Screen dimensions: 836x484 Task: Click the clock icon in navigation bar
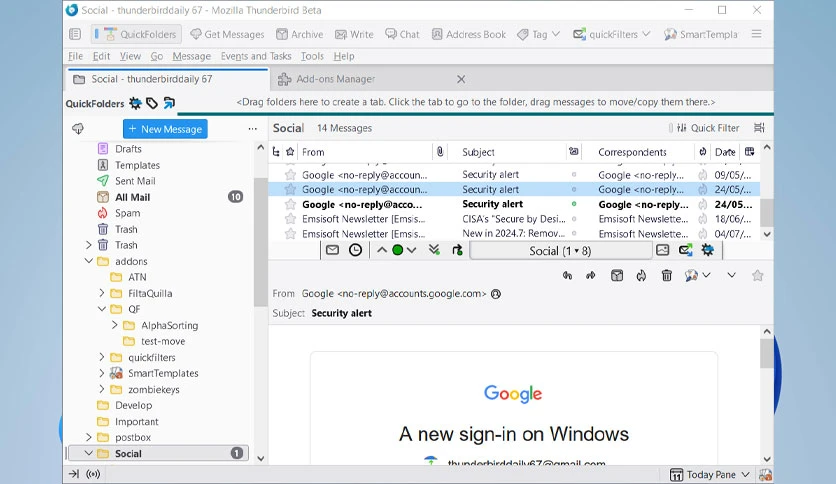click(355, 250)
